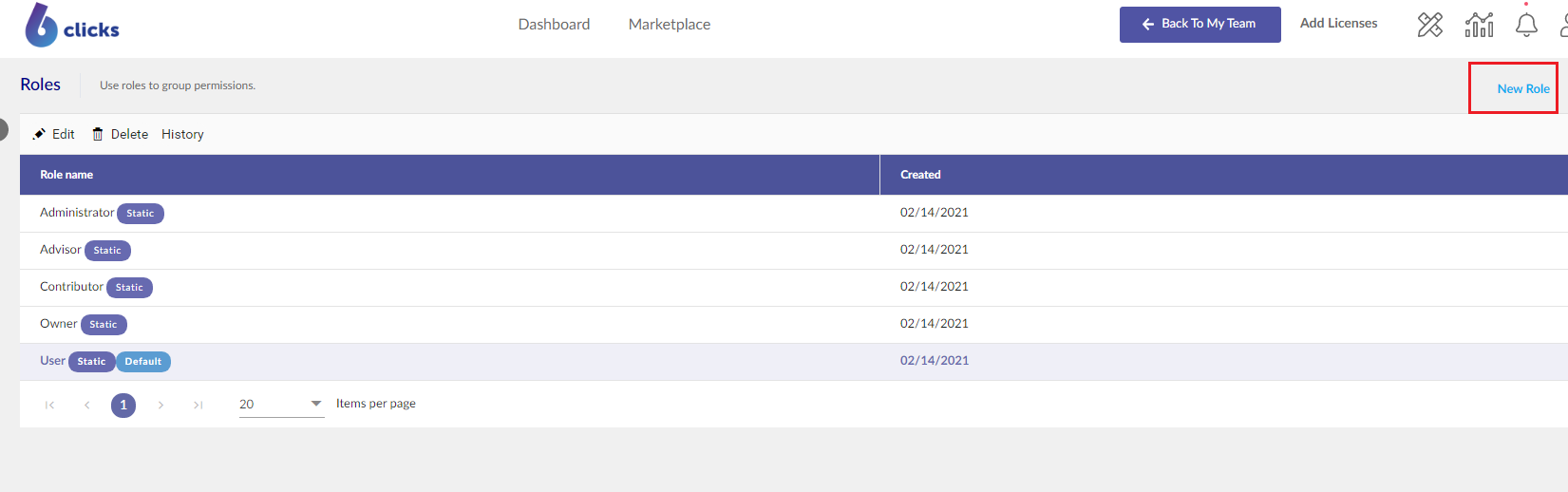Click the Delete trash icon

pos(97,134)
